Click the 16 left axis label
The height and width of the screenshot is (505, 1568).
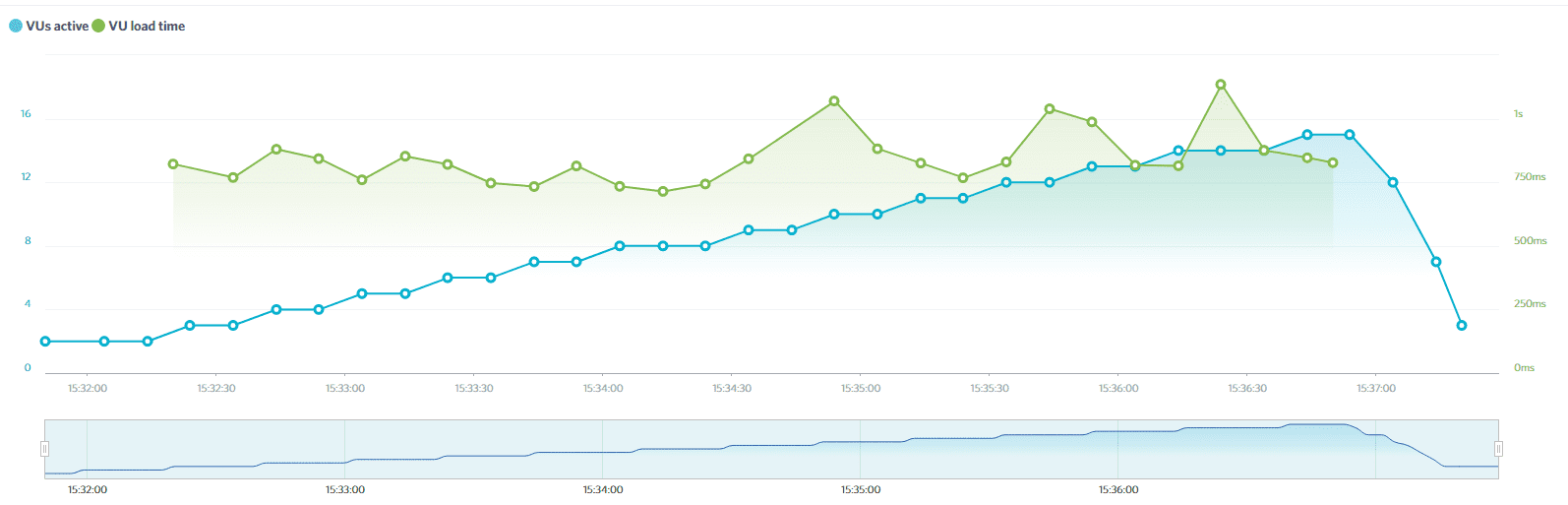[x=26, y=114]
